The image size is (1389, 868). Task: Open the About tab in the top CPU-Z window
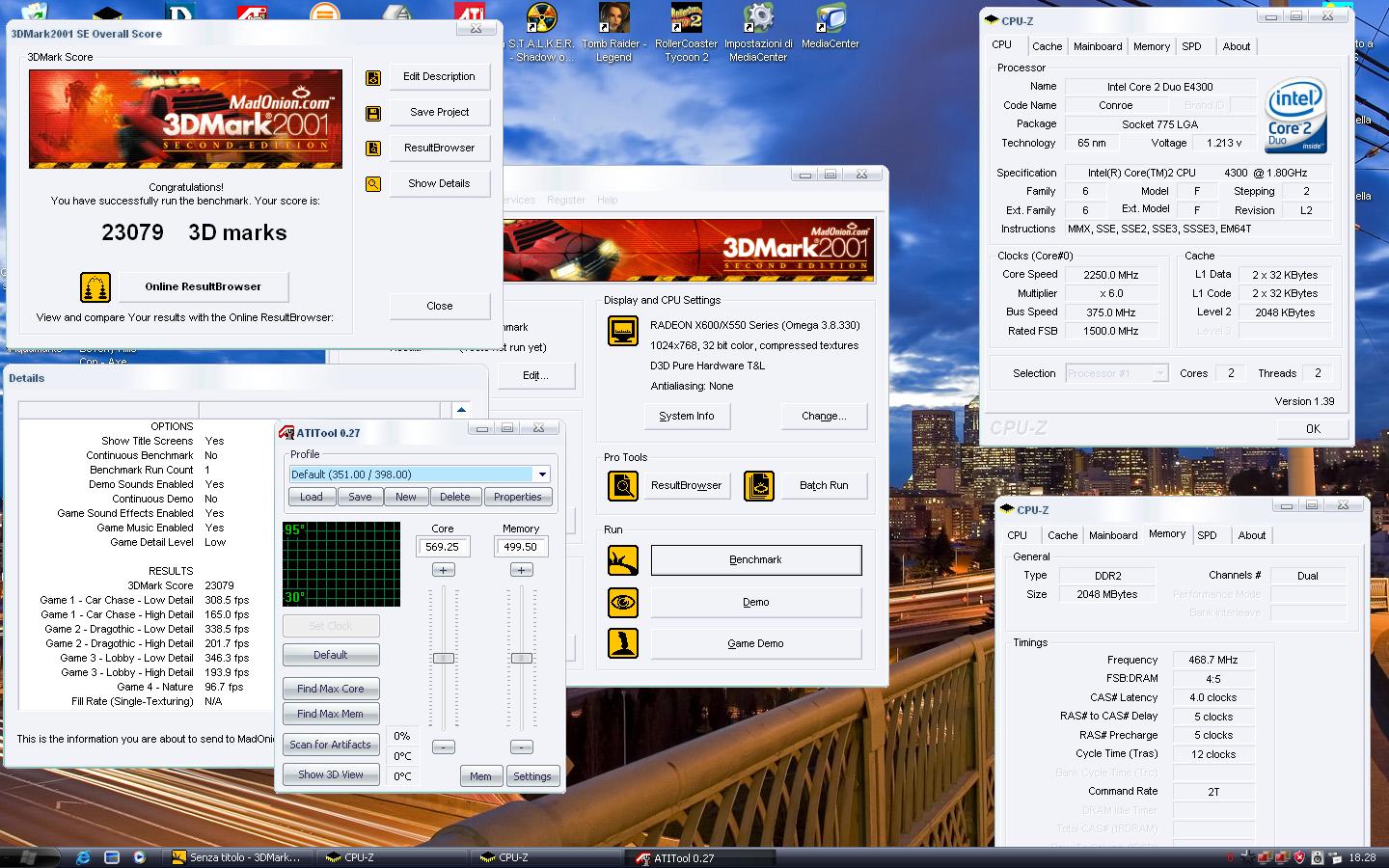tap(1237, 46)
